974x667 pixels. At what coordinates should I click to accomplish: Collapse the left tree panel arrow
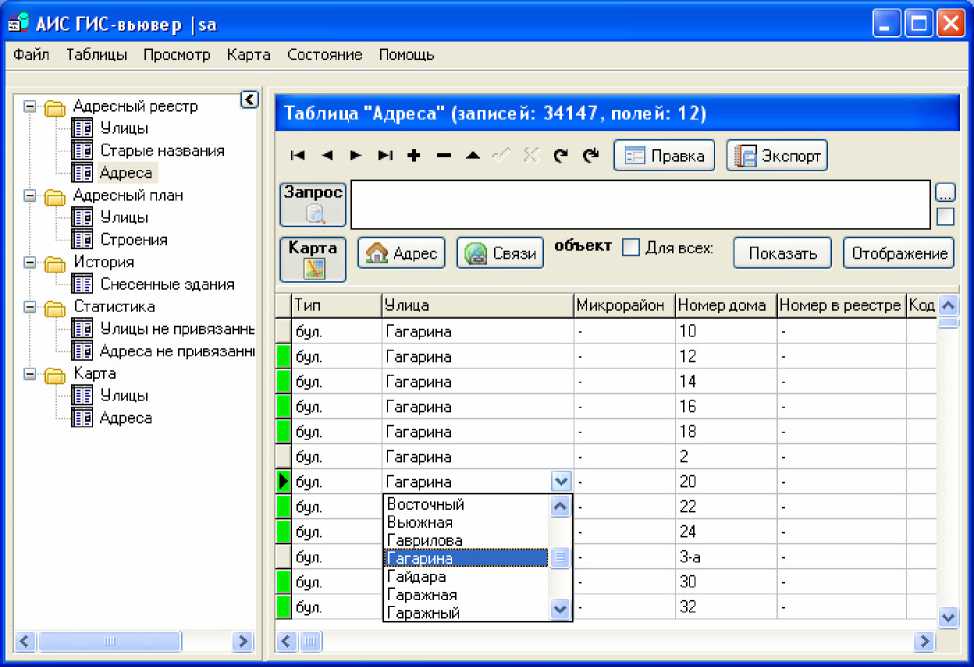tap(250, 99)
